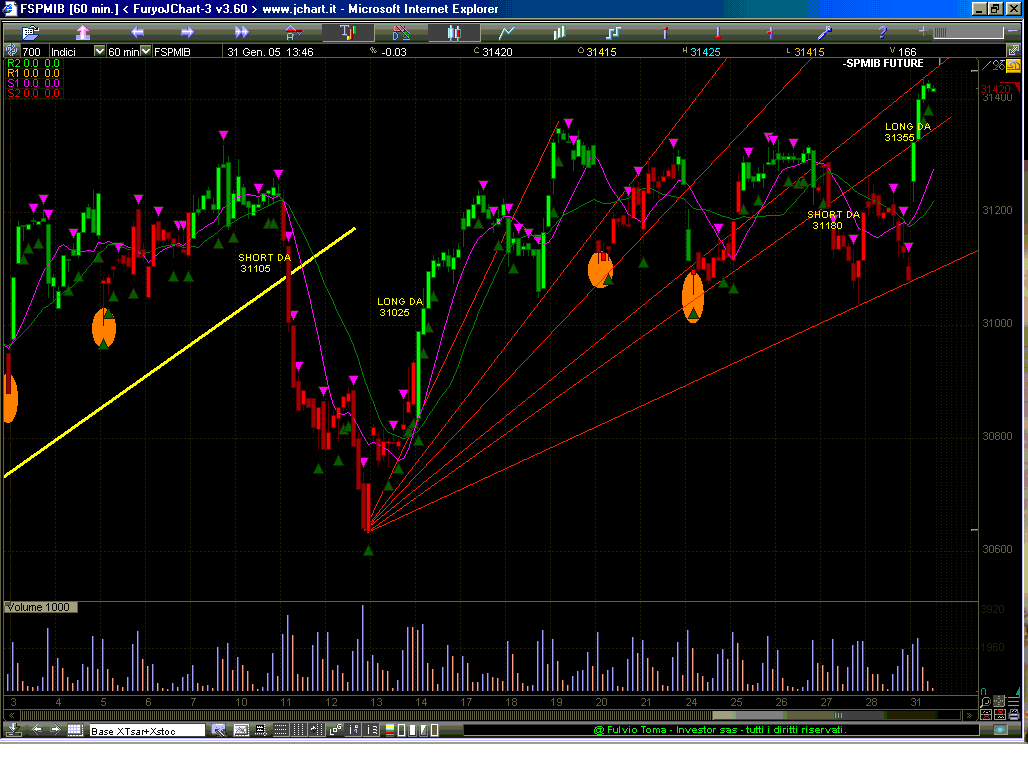Click the single left arrow in top toolbar
The image size is (1028, 772).
coord(137,33)
